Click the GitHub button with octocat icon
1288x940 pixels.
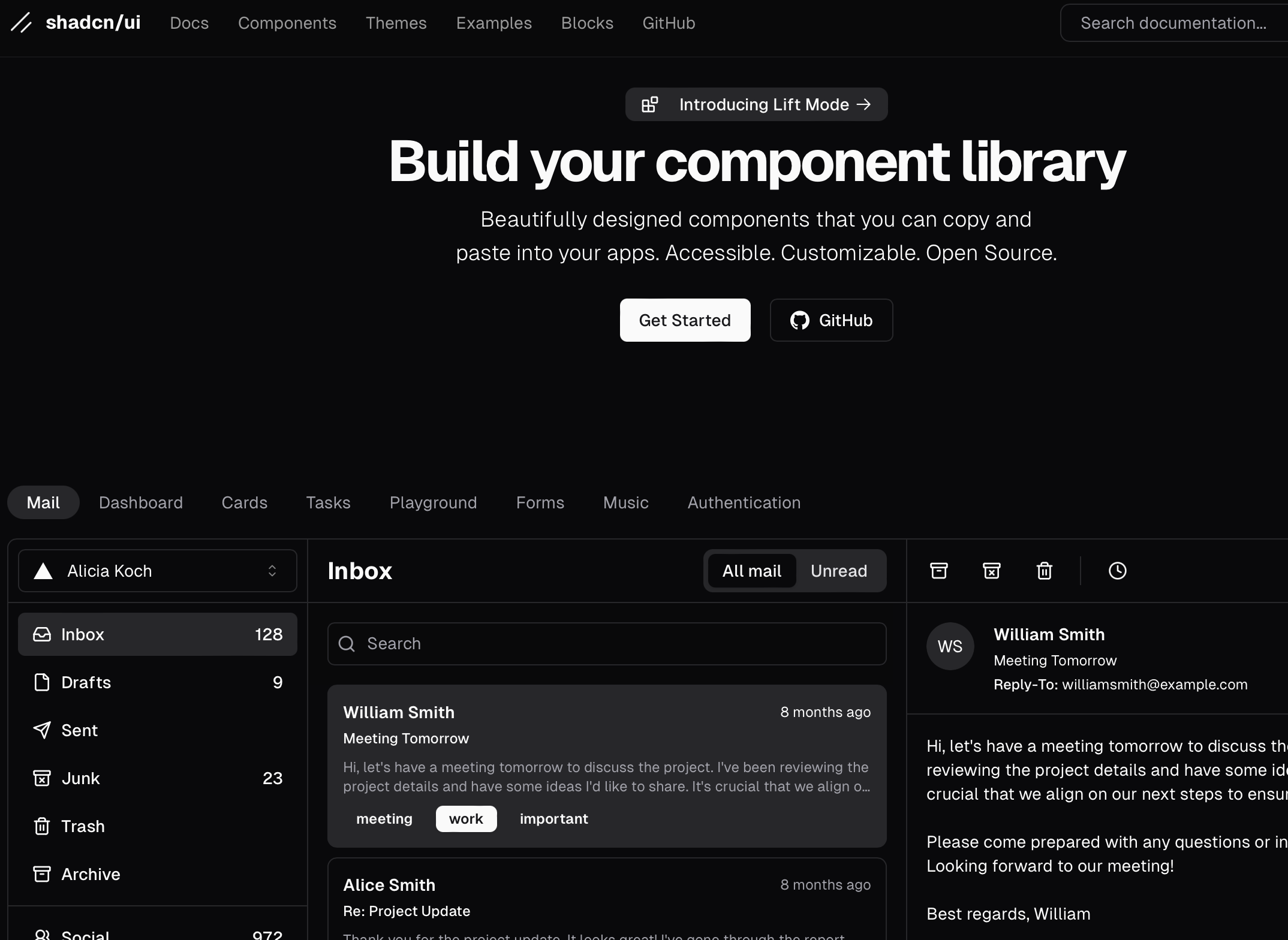(x=831, y=320)
